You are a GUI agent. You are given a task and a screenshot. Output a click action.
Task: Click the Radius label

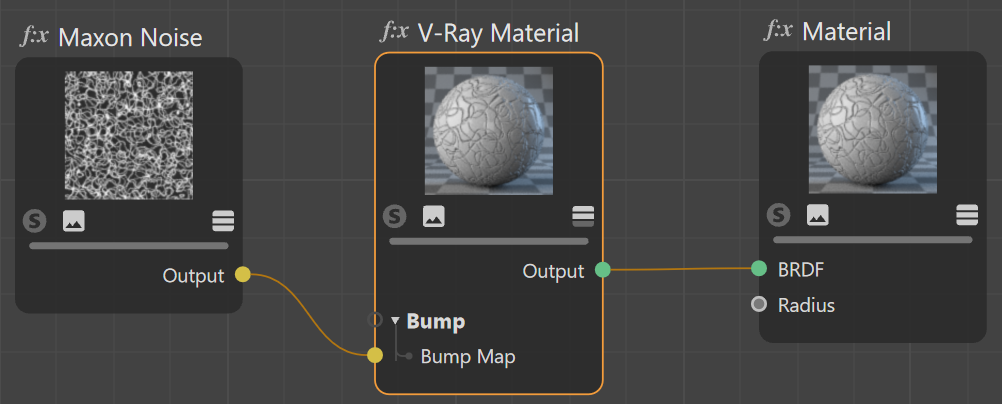tap(806, 305)
